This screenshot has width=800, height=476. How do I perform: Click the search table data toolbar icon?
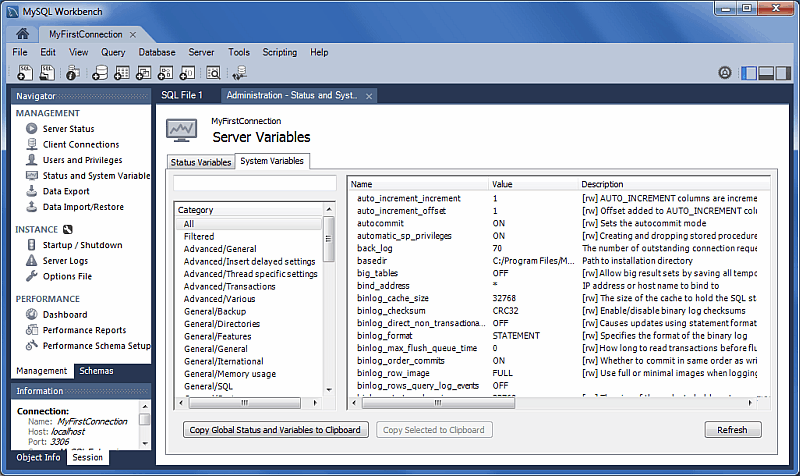(x=213, y=73)
